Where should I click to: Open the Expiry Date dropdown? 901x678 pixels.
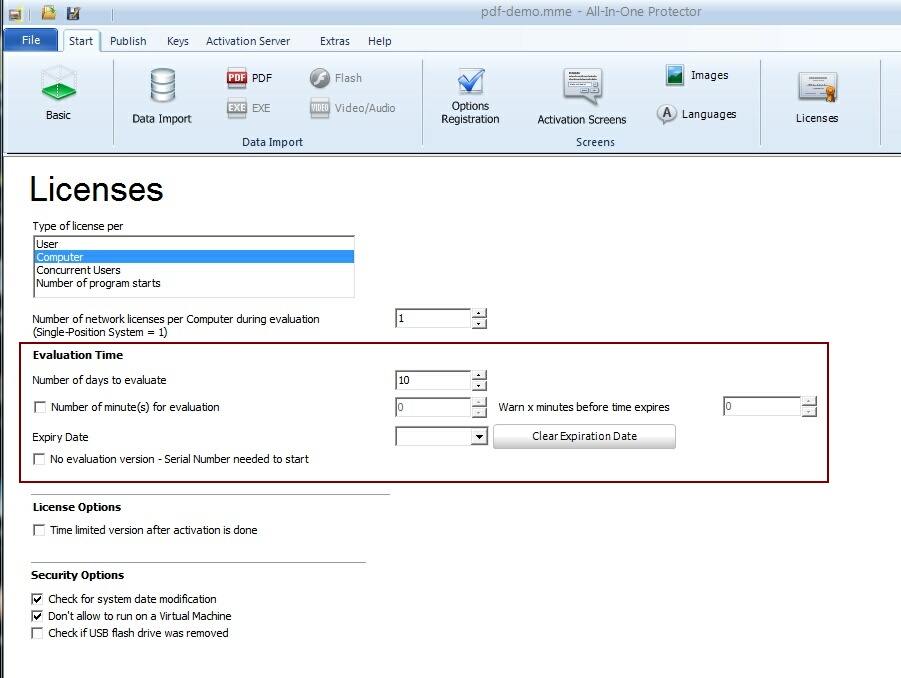(x=479, y=437)
